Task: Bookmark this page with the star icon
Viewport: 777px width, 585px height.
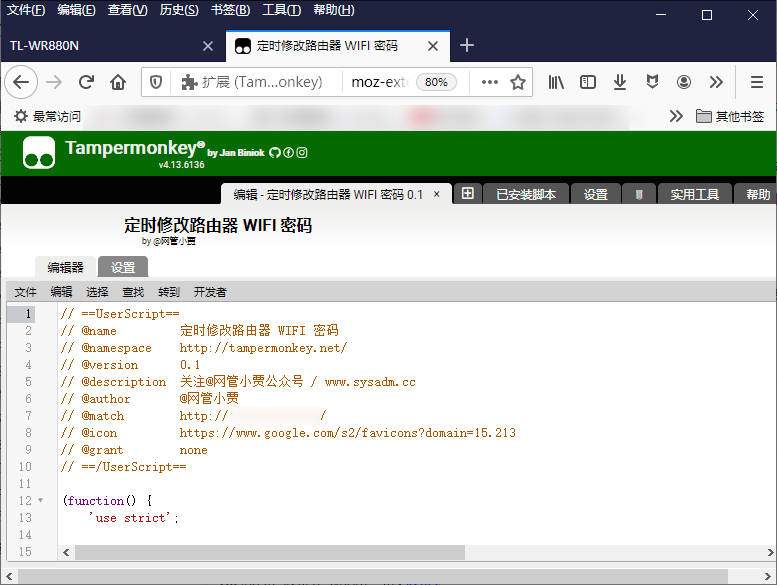Action: 518,82
